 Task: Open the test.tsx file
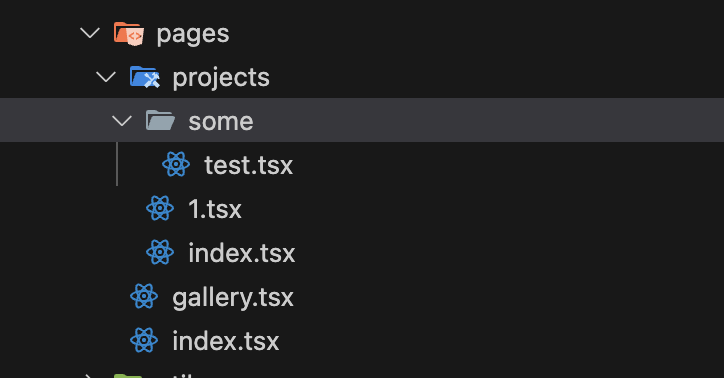click(248, 165)
